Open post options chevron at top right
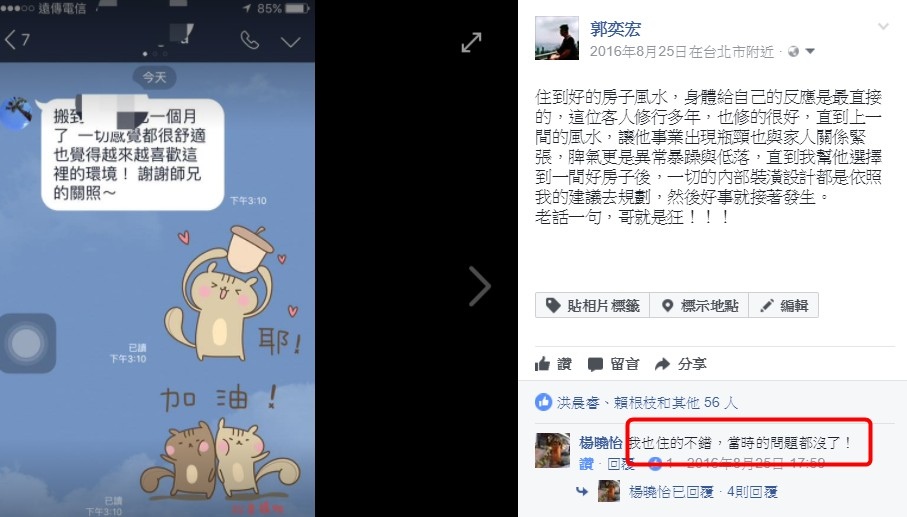 tap(883, 27)
